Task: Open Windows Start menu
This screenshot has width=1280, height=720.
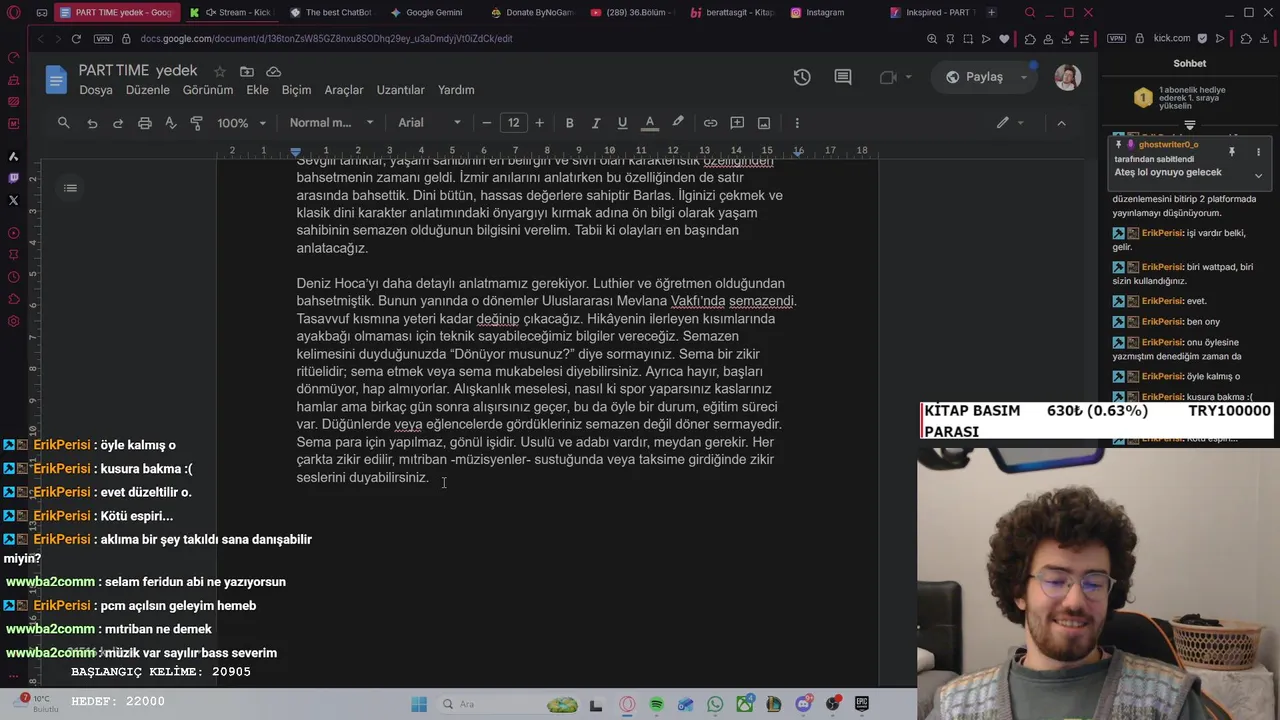Action: pyautogui.click(x=419, y=704)
